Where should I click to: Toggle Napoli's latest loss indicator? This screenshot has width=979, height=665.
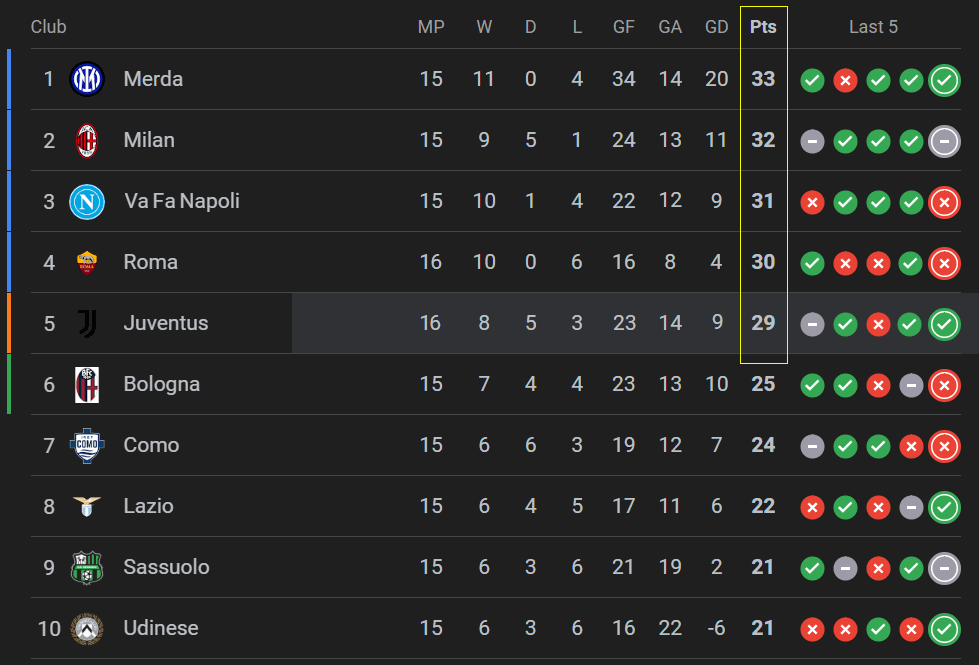944,202
